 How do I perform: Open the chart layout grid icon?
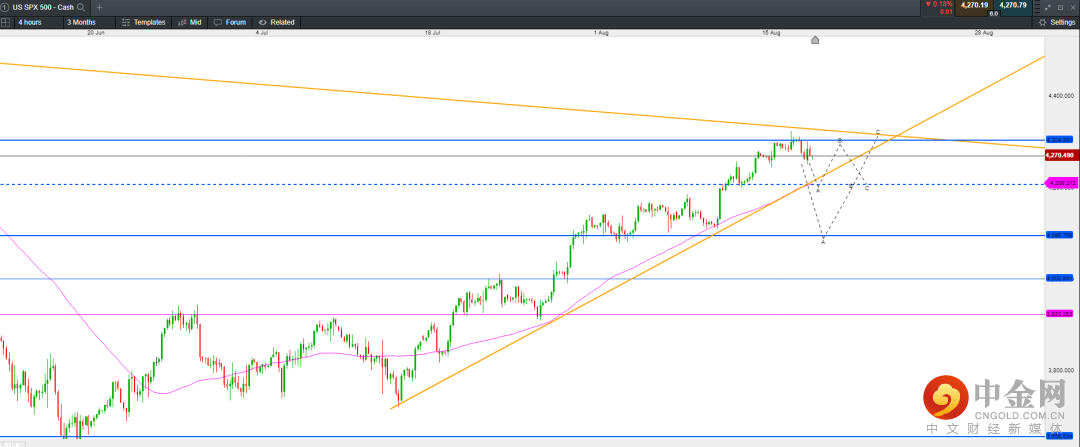pyautogui.click(x=6, y=21)
